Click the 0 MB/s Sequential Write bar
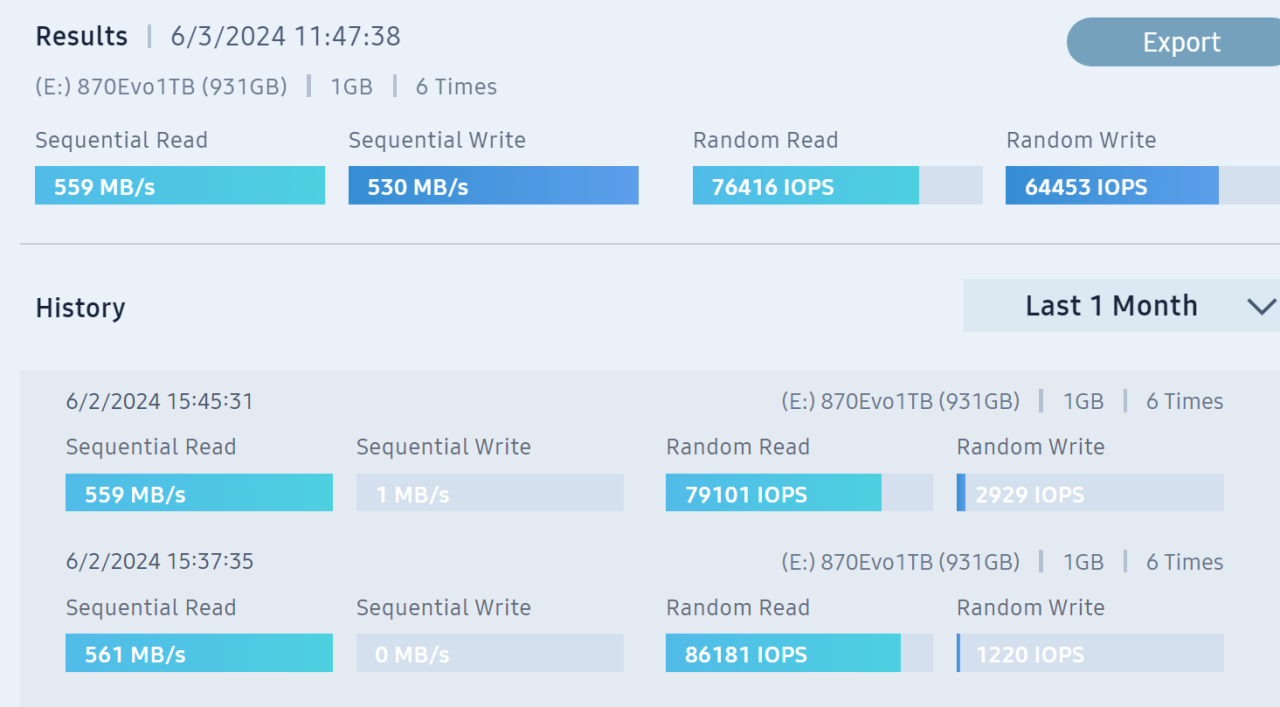This screenshot has height=707, width=1280. 490,654
